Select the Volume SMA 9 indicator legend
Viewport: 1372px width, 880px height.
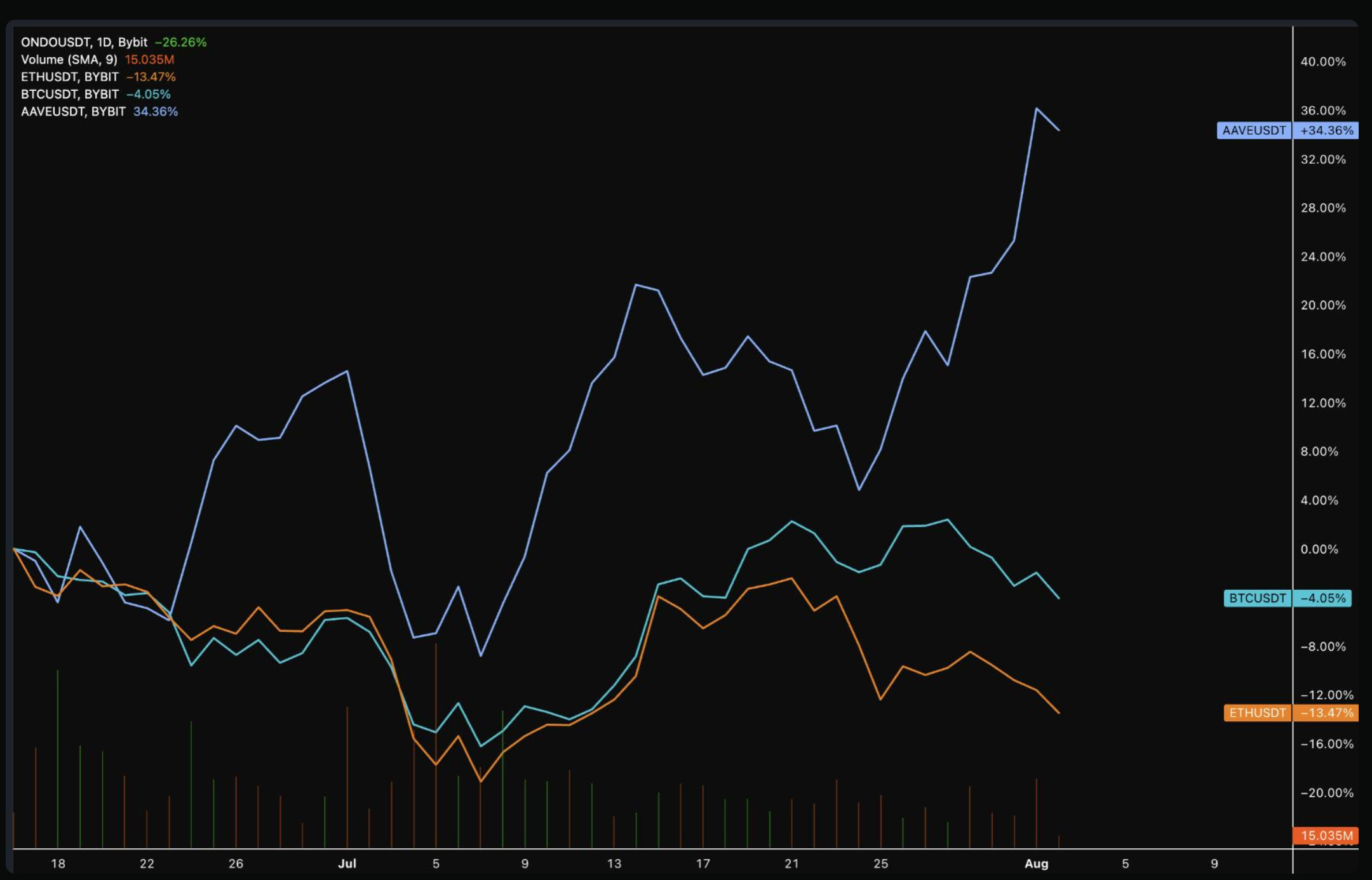[69, 60]
